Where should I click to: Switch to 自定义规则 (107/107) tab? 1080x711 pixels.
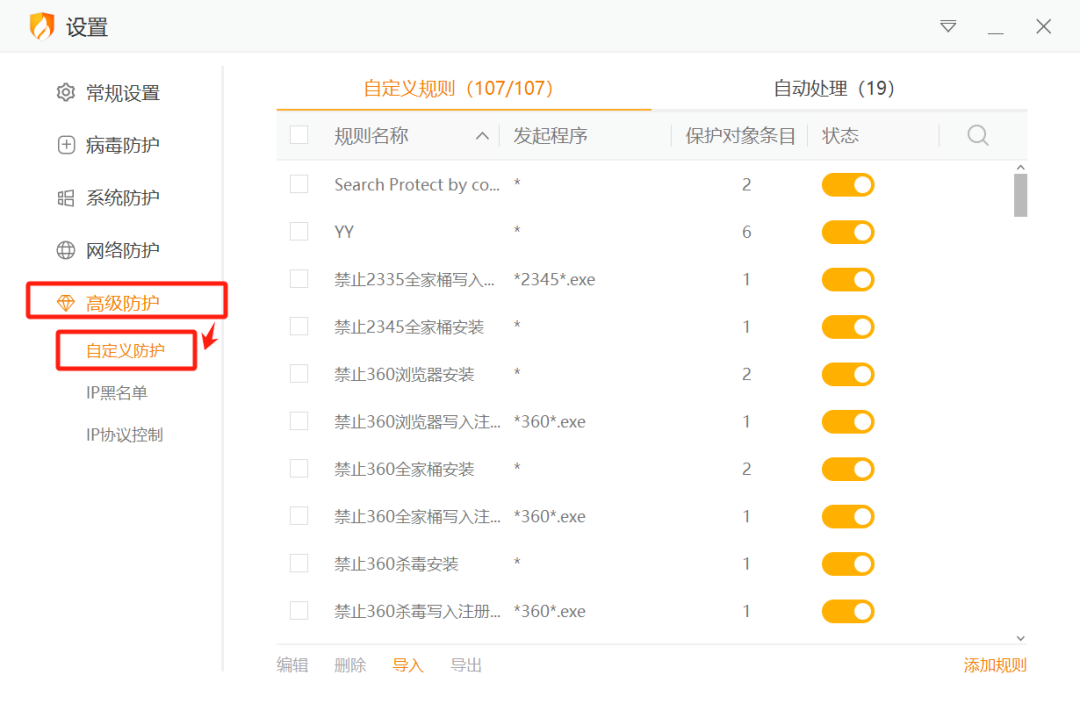(x=459, y=88)
